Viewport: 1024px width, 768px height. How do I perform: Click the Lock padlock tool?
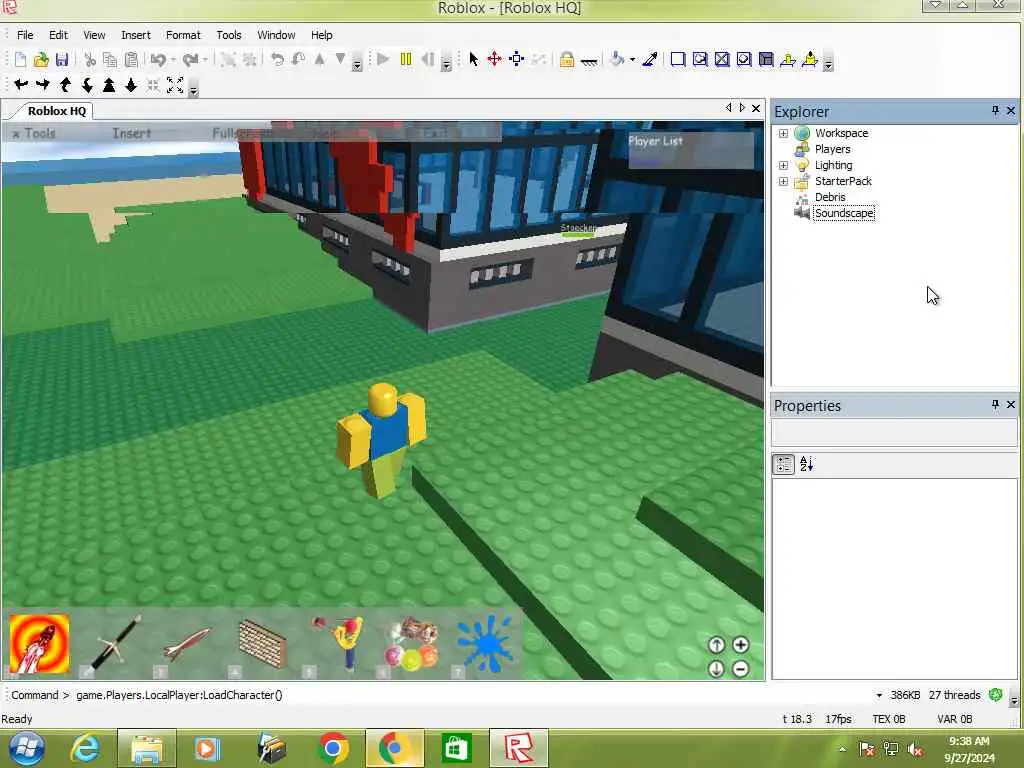567,60
